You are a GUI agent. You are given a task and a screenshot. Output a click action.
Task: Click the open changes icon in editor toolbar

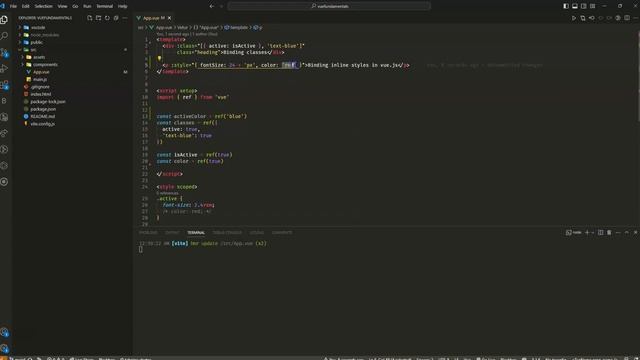tap(583, 18)
